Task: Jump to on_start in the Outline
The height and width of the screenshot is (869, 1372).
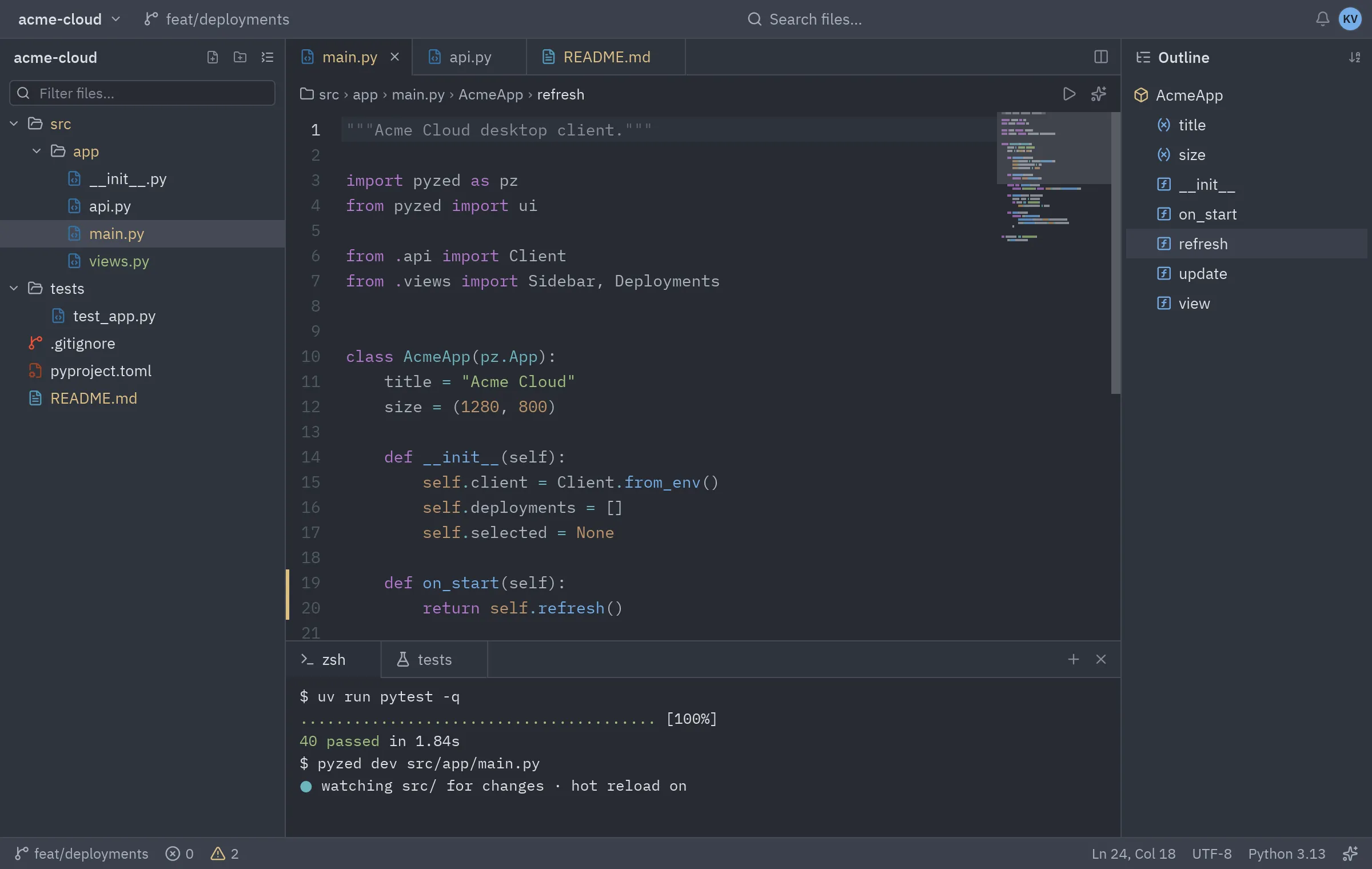Action: pos(1246,214)
